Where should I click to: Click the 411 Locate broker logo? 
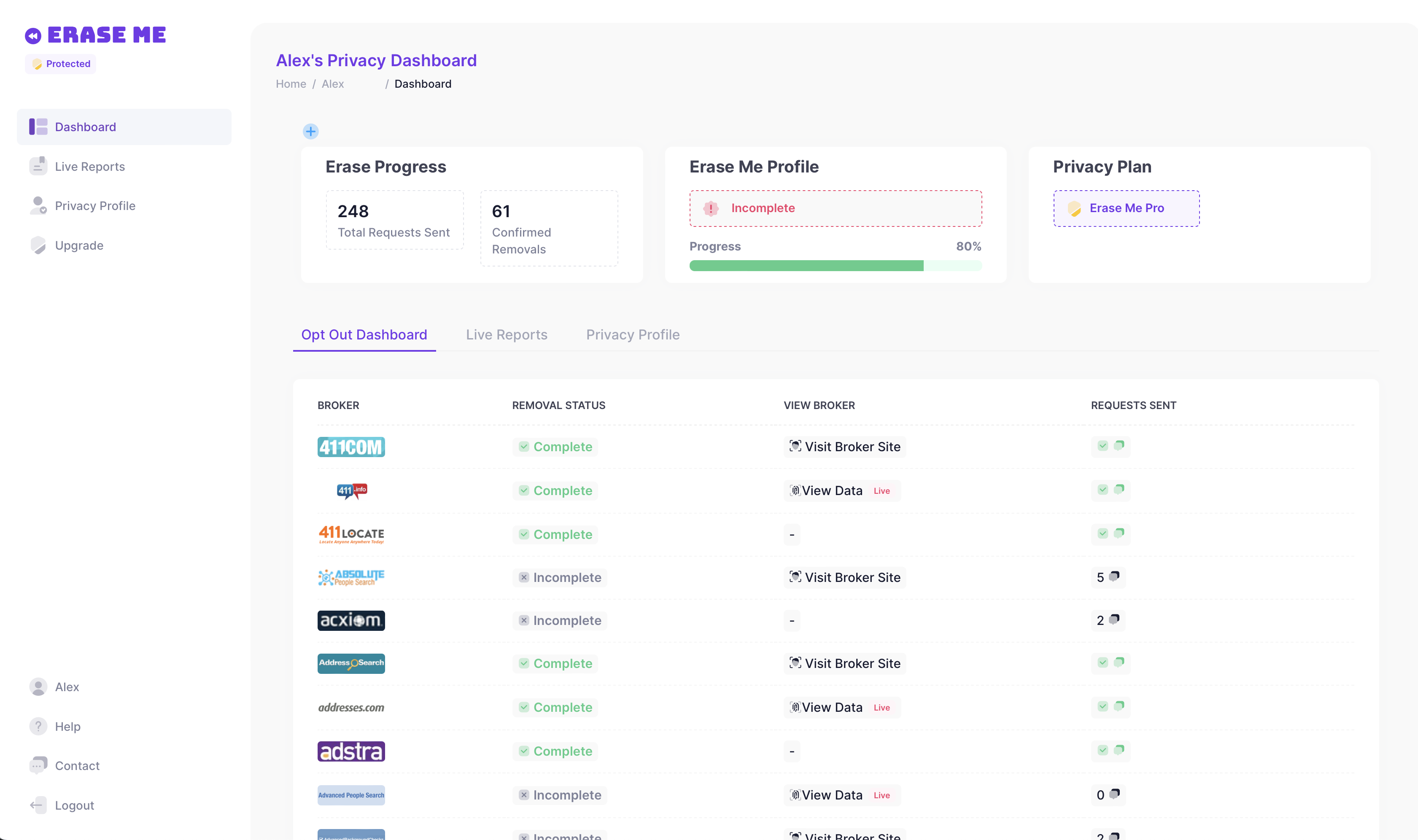pos(351,534)
